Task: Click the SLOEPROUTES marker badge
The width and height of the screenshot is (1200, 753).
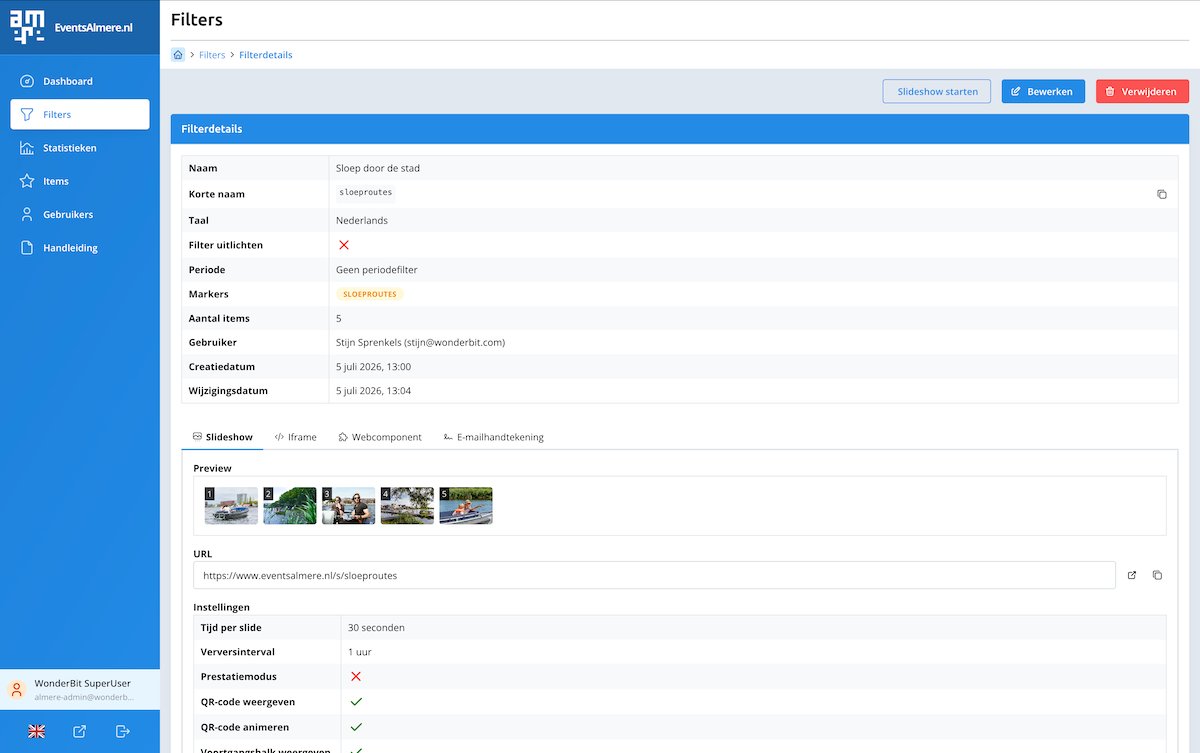Action: pyautogui.click(x=370, y=294)
